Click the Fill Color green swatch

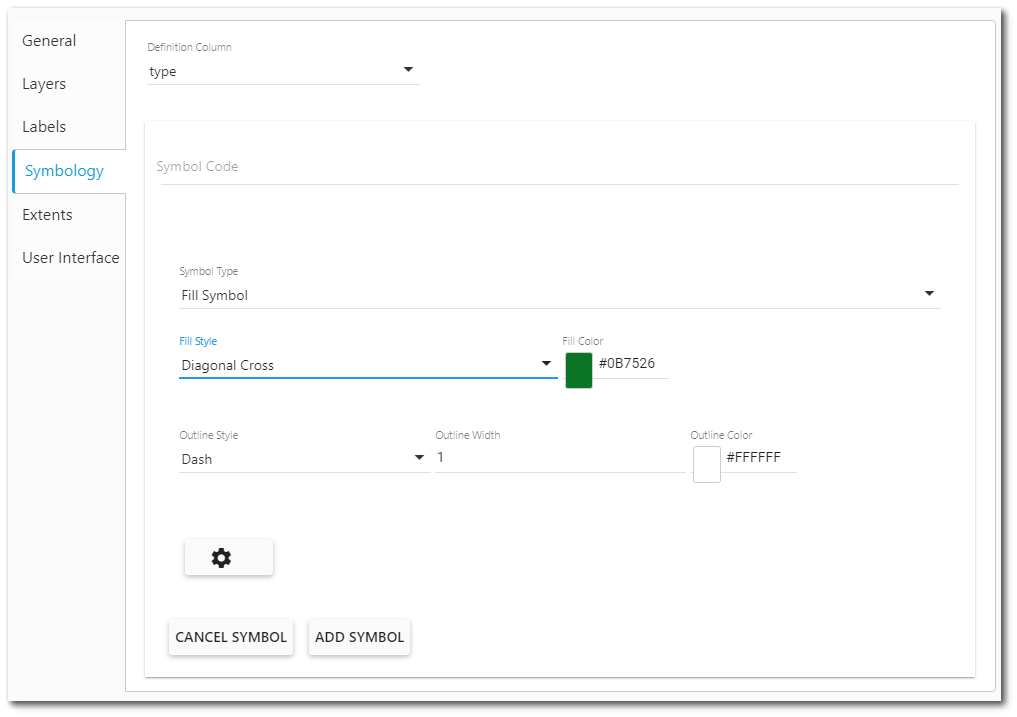pos(578,370)
